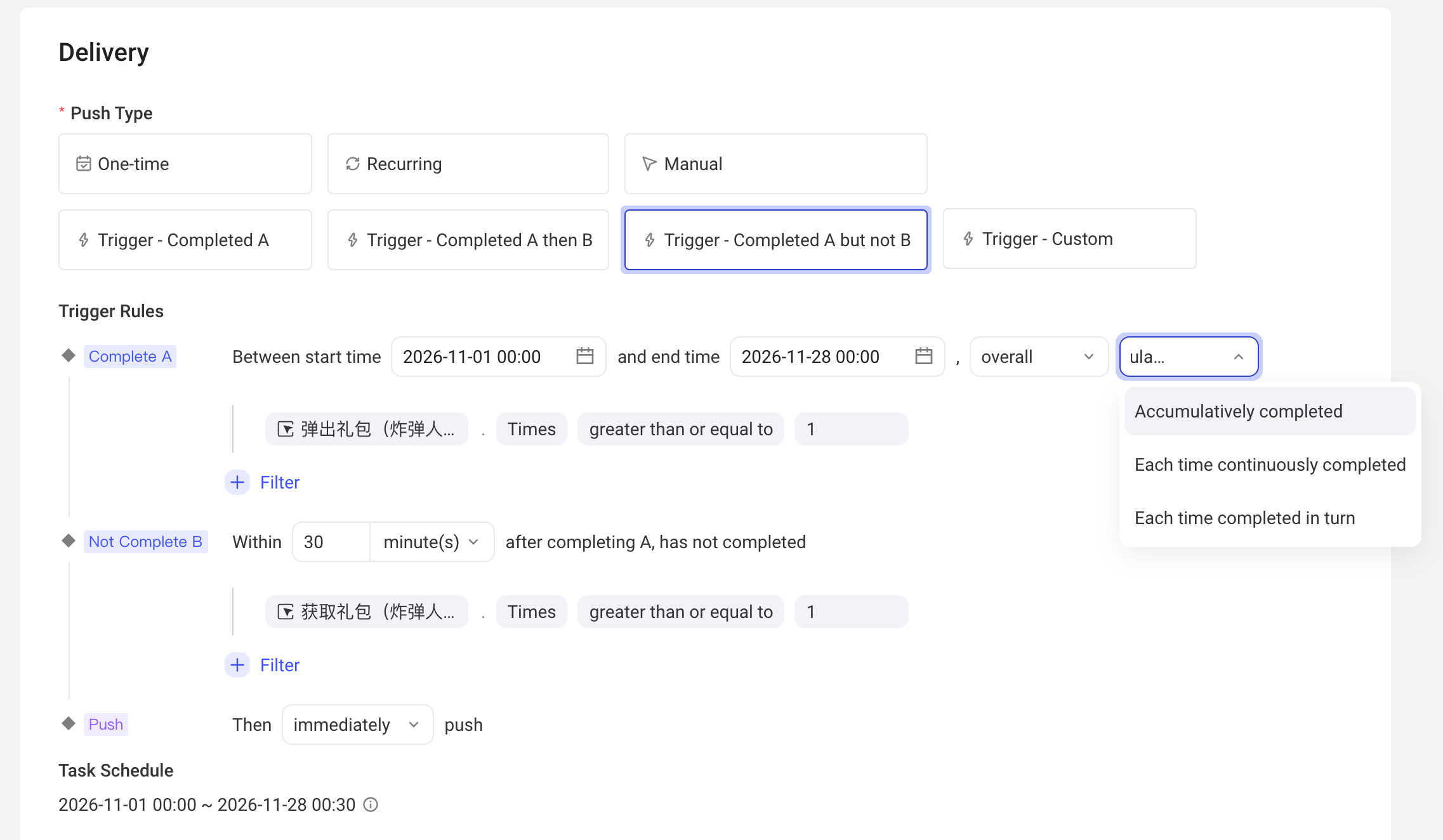
Task: Click value field 1 in Not Complete B rule
Action: (x=851, y=612)
